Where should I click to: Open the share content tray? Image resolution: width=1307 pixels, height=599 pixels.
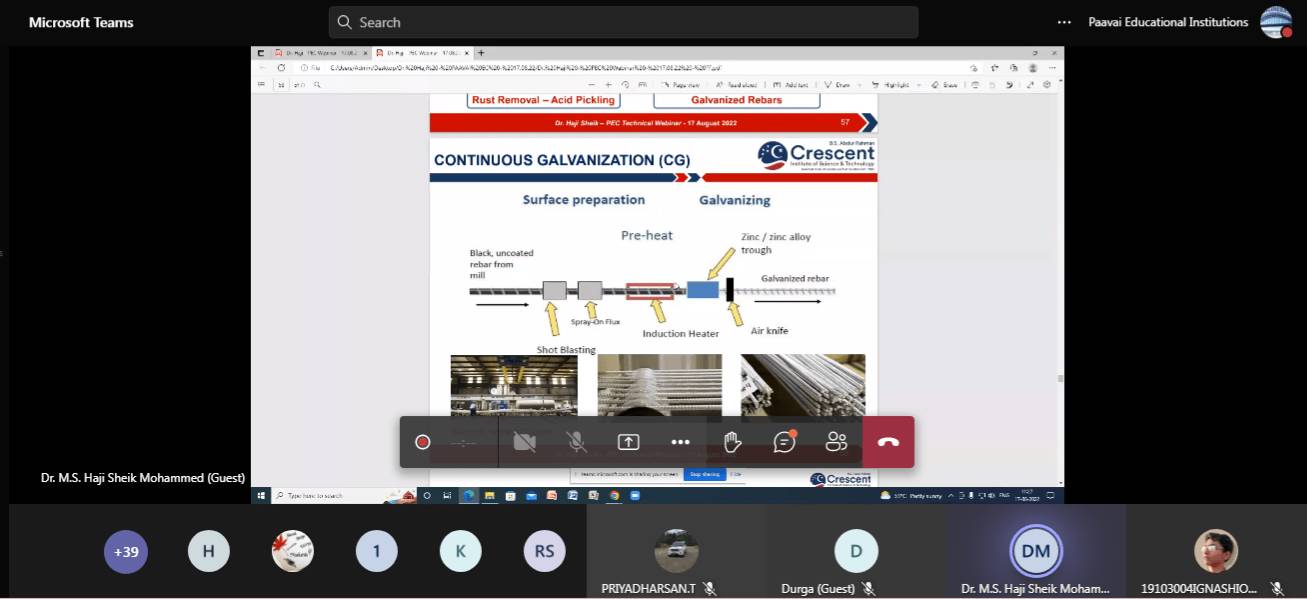[628, 442]
